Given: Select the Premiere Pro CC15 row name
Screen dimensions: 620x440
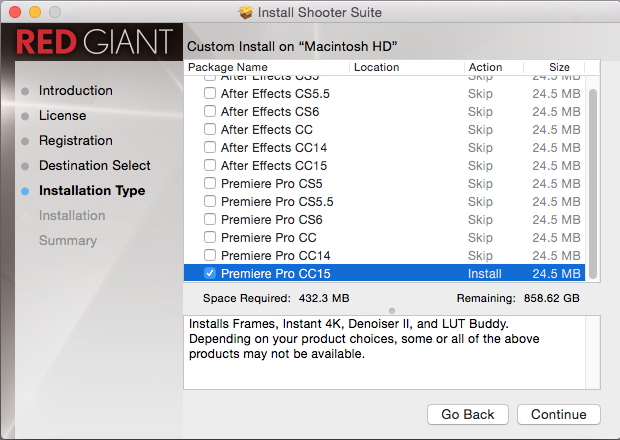Looking at the screenshot, I should [x=276, y=274].
